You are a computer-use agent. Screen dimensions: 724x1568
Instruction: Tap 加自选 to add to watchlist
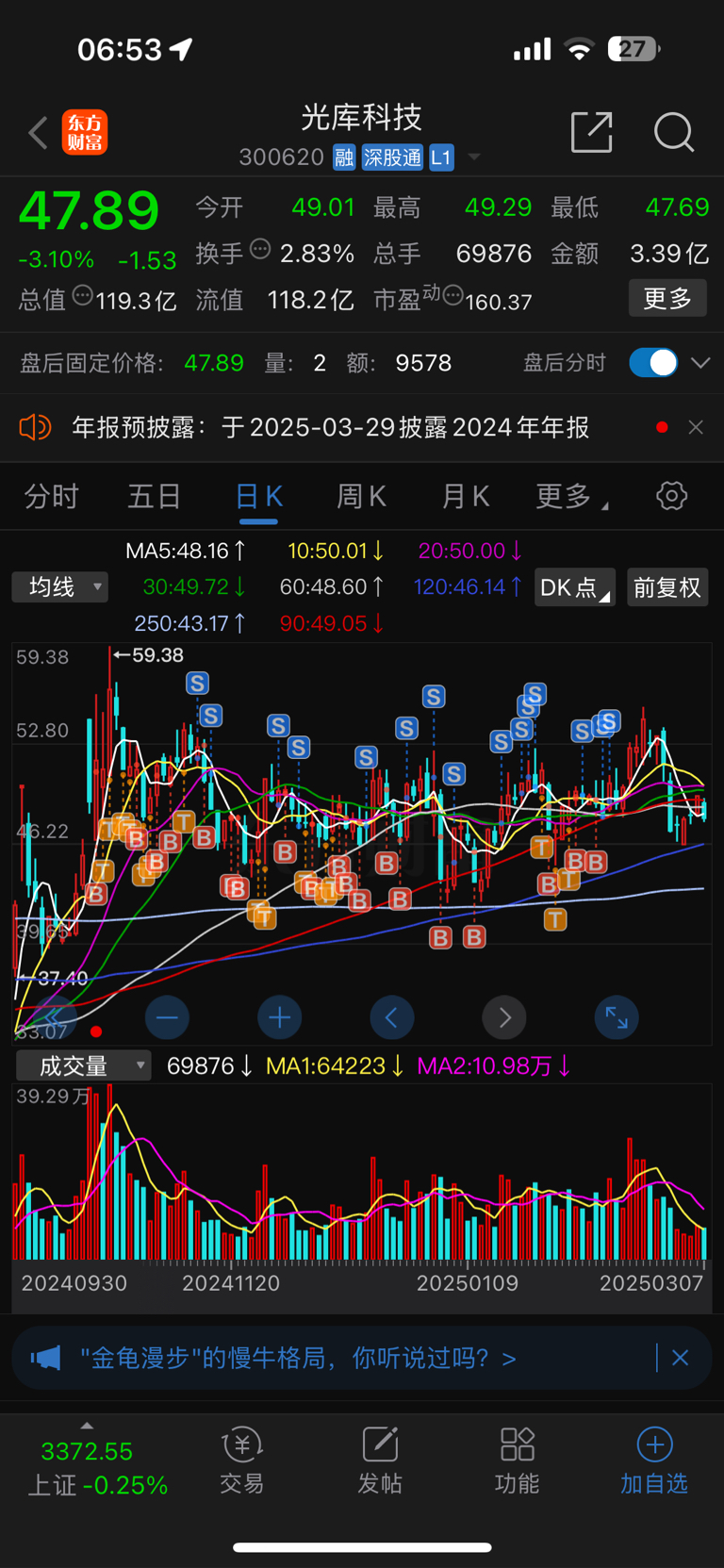(654, 1461)
